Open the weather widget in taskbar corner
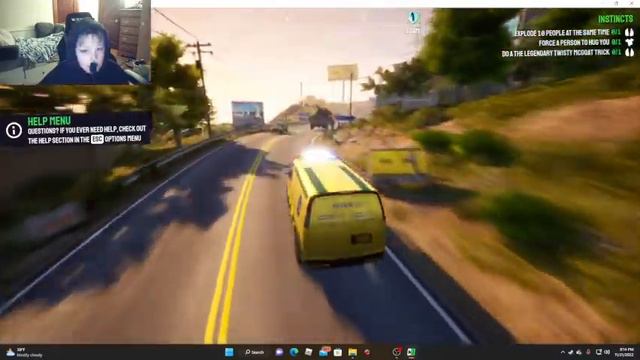Screen dimensions: 640x360 [x=24, y=353]
